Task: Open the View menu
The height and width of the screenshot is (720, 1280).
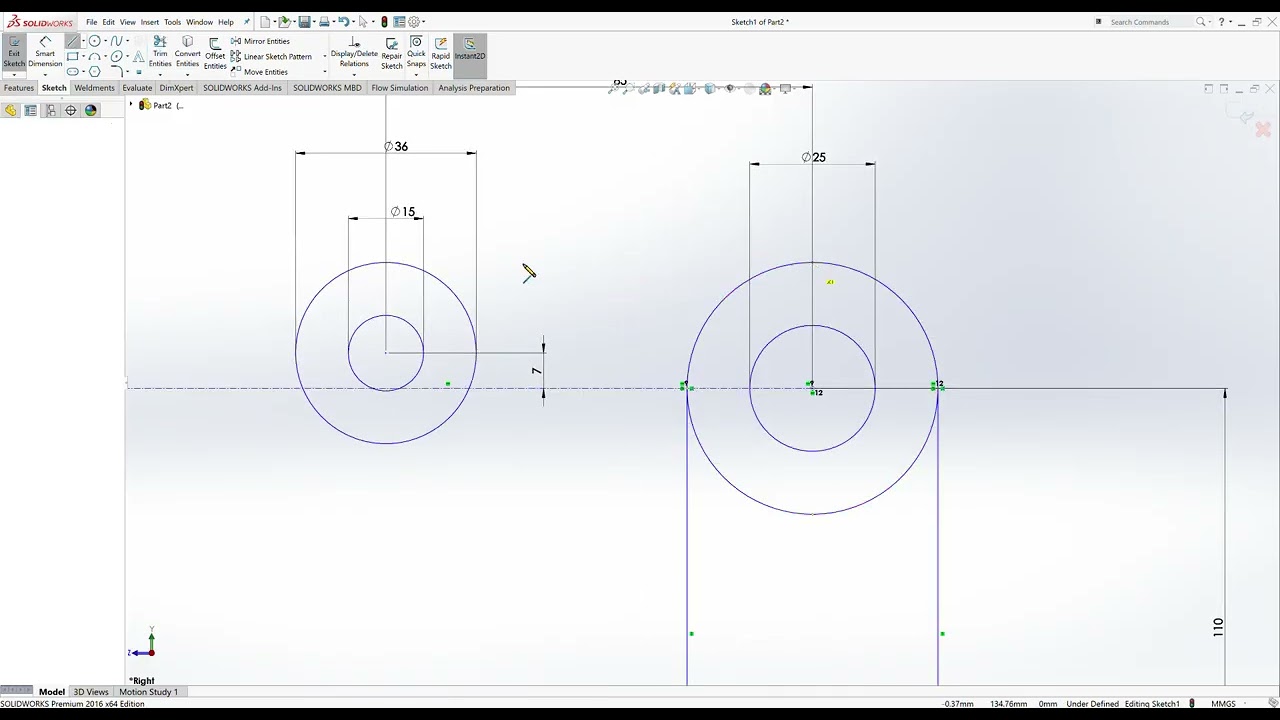Action: pyautogui.click(x=128, y=22)
